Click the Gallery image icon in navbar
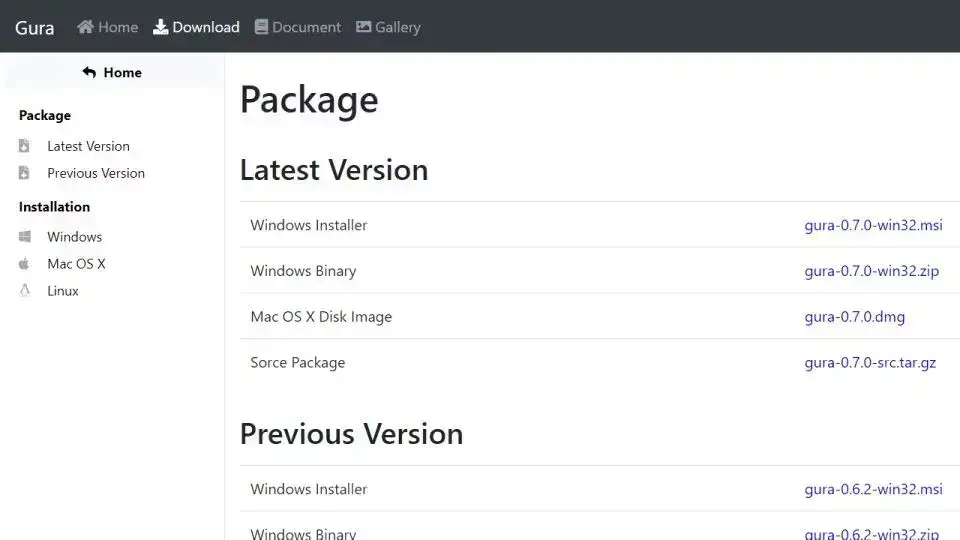The width and height of the screenshot is (960, 540). pos(364,27)
